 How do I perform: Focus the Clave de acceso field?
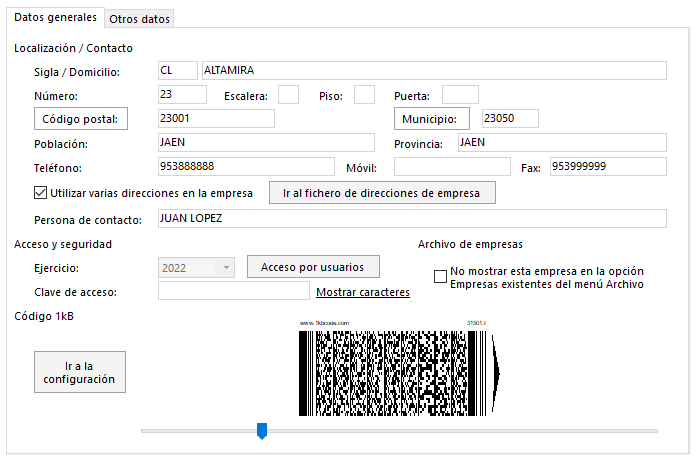pos(233,291)
